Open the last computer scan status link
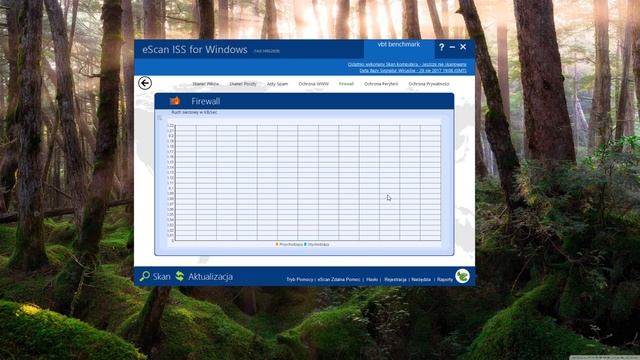This screenshot has width=640, height=360. click(407, 64)
